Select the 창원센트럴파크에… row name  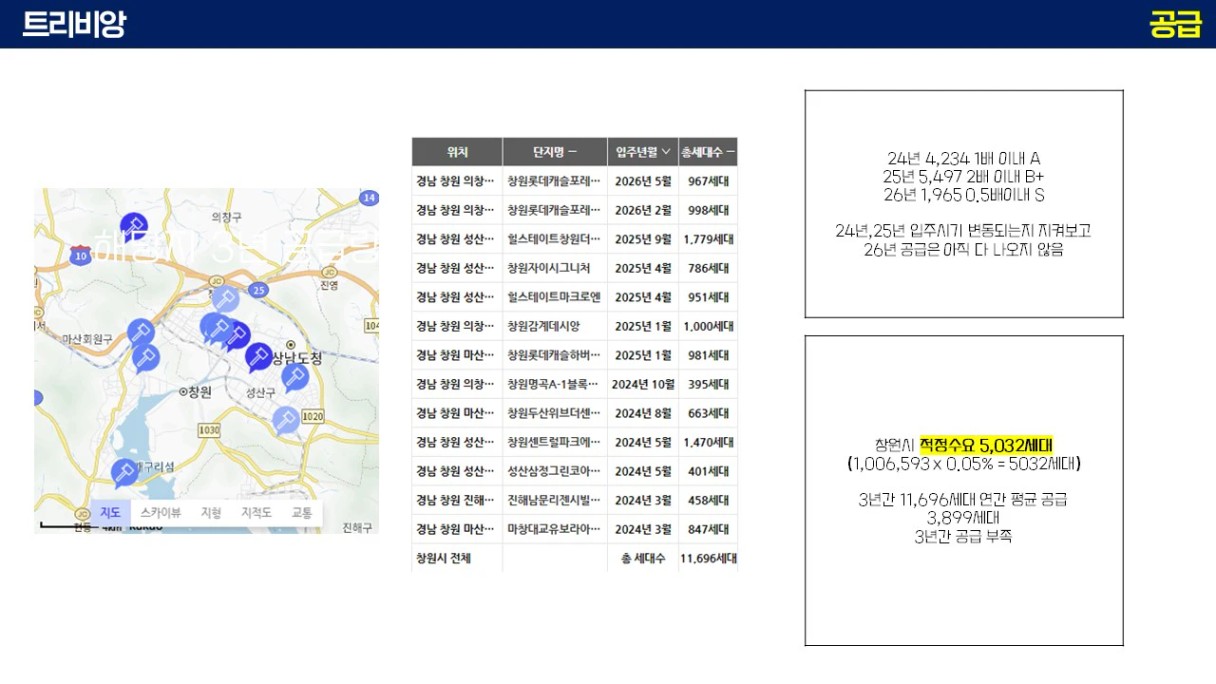[554, 442]
